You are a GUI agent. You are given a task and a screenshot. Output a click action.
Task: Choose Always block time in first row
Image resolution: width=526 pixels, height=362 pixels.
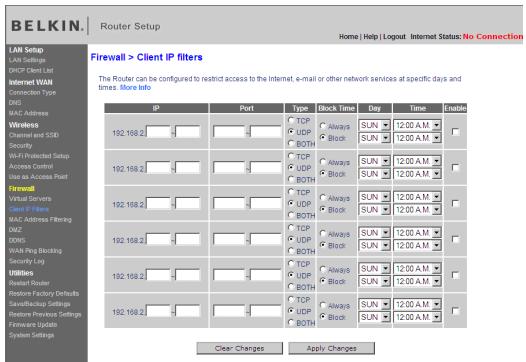click(x=322, y=126)
